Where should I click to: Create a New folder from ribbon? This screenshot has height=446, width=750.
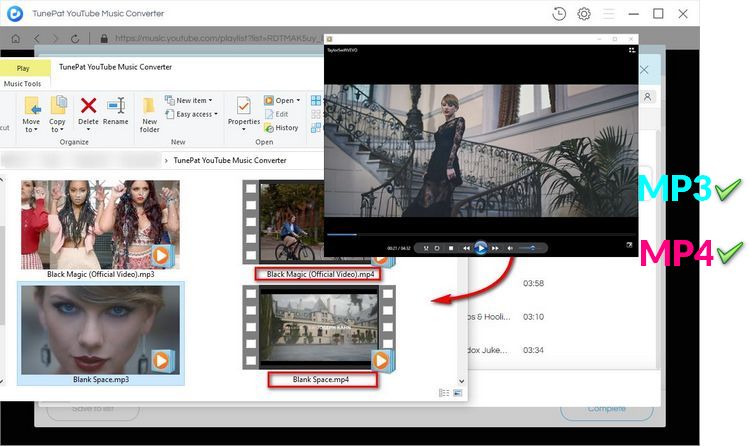point(149,114)
